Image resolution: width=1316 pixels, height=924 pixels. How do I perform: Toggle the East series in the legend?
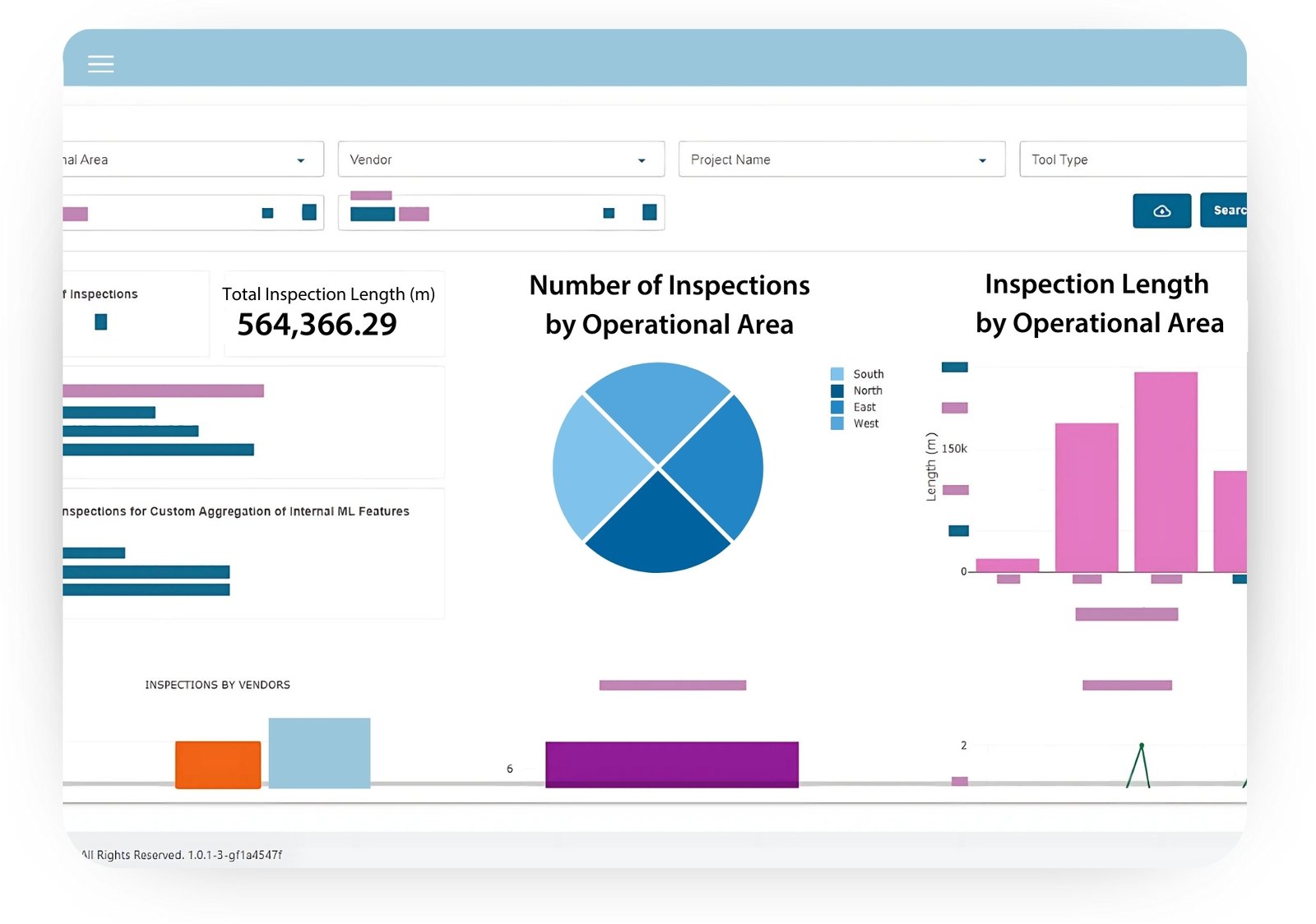click(864, 408)
